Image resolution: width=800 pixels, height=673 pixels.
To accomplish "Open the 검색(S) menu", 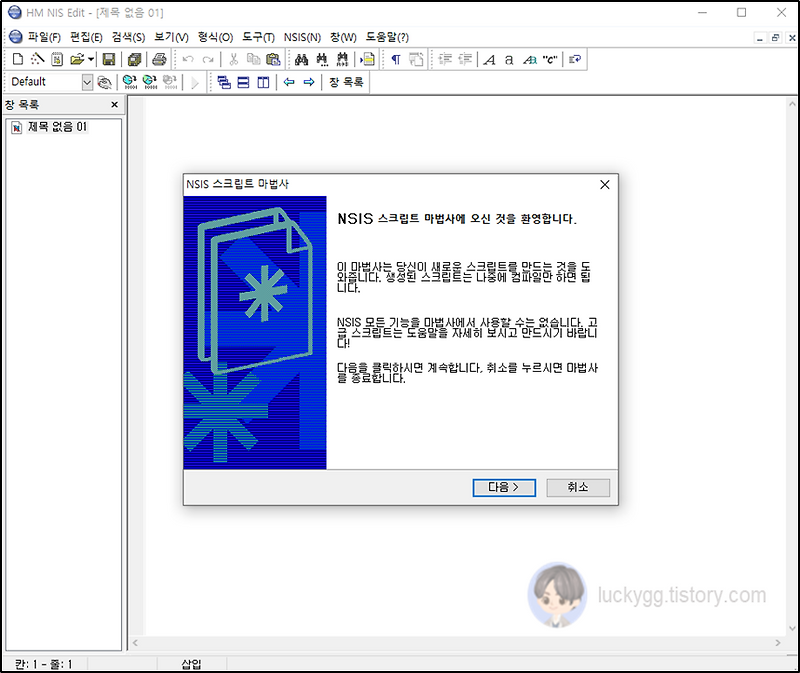I will point(129,37).
